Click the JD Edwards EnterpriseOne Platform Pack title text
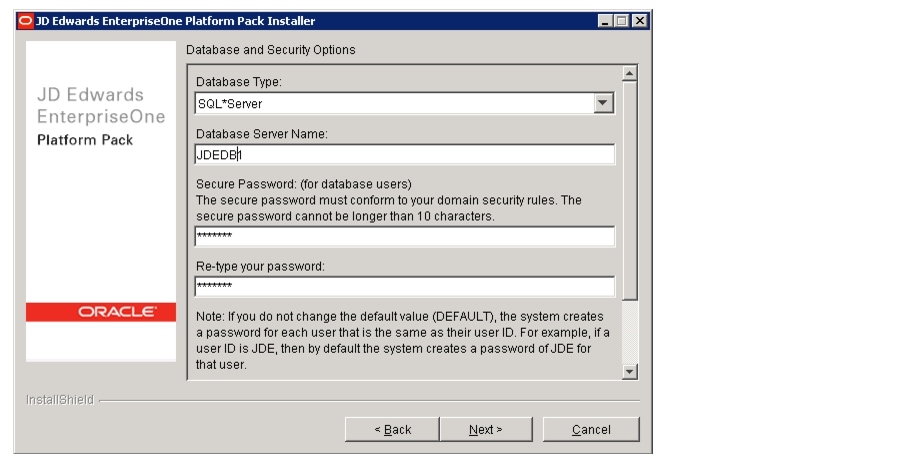This screenshot has height=462, width=900. tap(101, 117)
